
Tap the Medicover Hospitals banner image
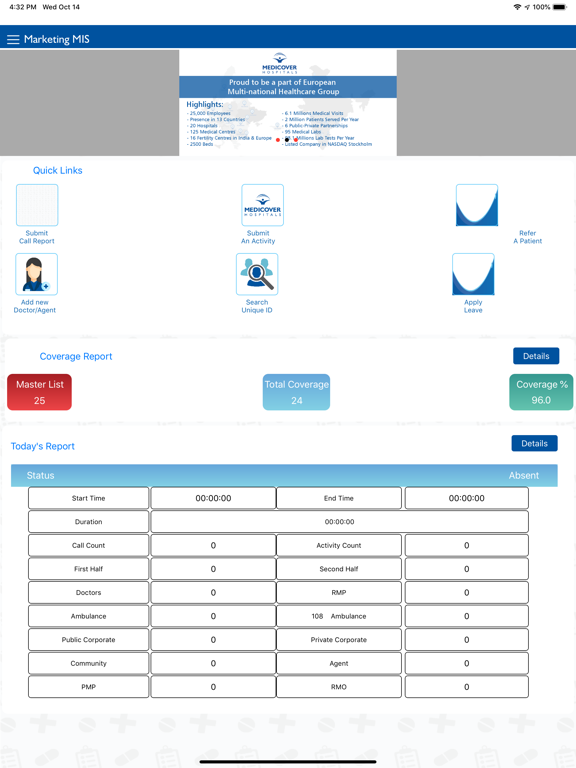click(x=288, y=102)
